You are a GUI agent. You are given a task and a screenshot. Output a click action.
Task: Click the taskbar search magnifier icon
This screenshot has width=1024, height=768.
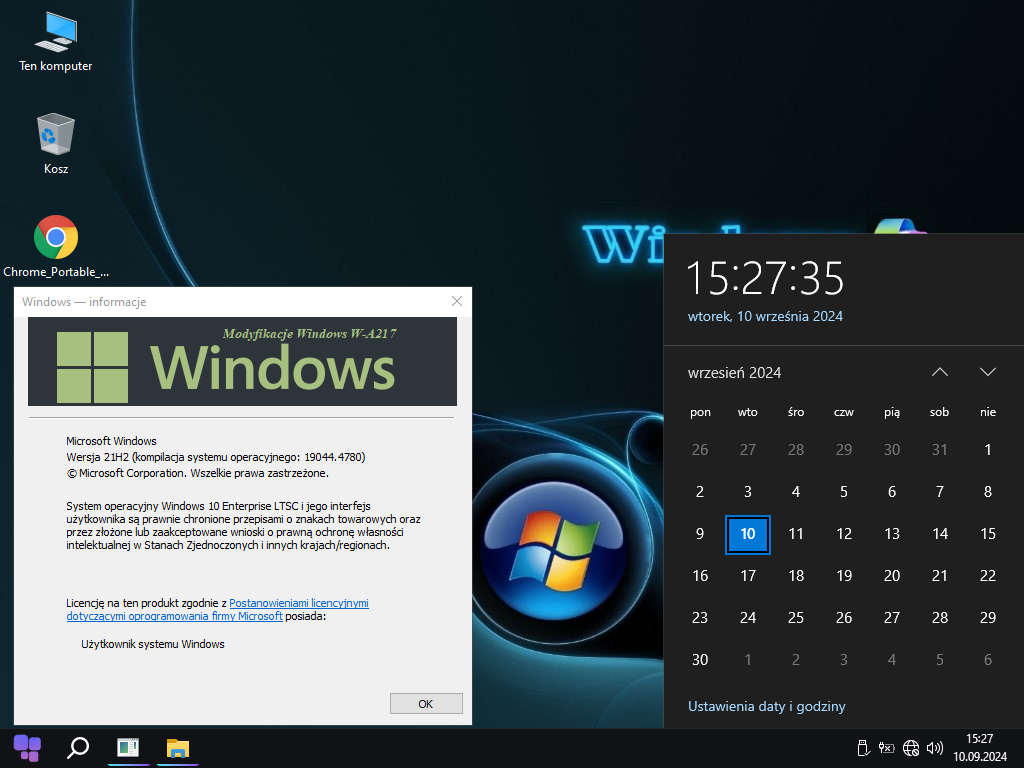point(77,747)
